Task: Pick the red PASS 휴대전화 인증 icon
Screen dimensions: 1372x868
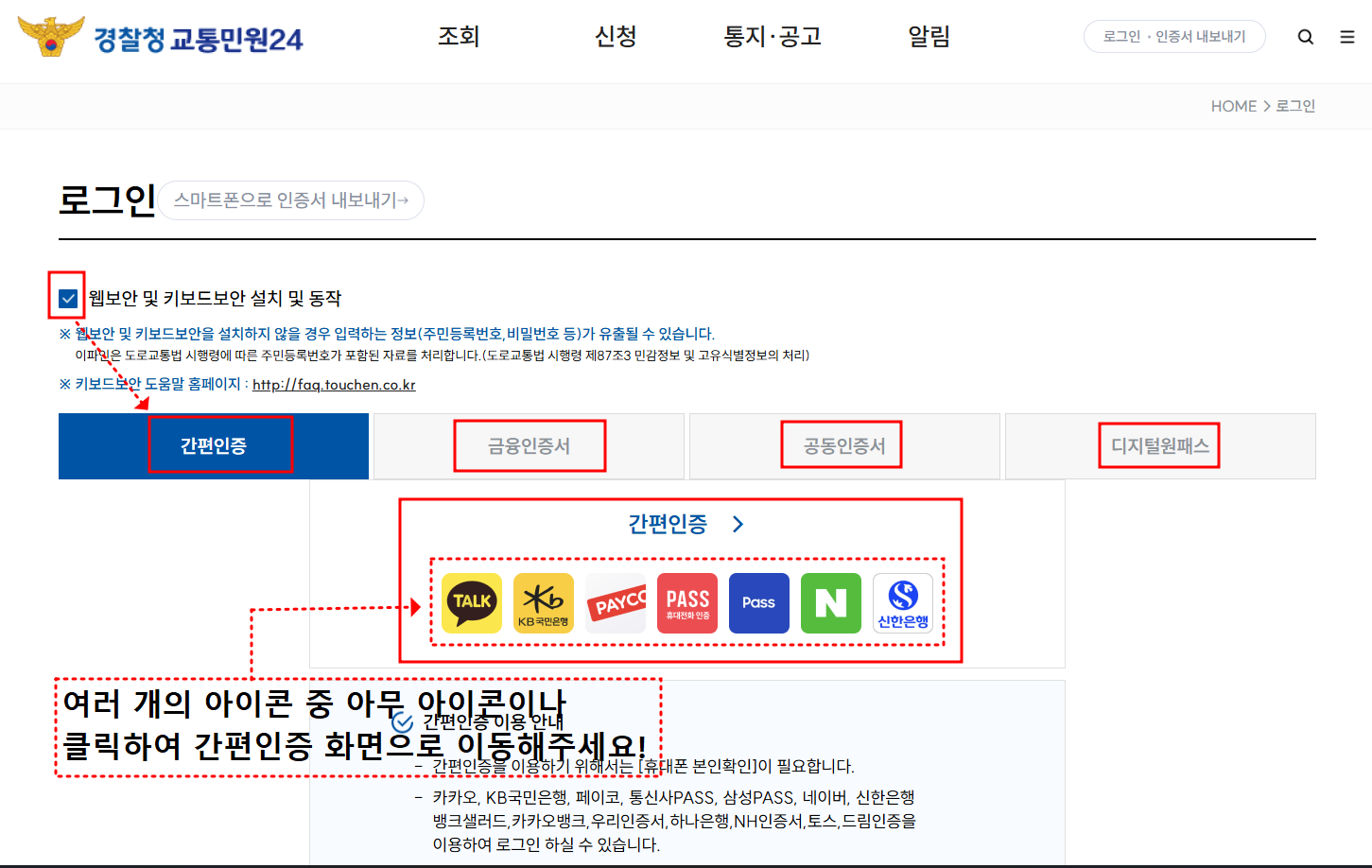Action: pyautogui.click(x=687, y=602)
